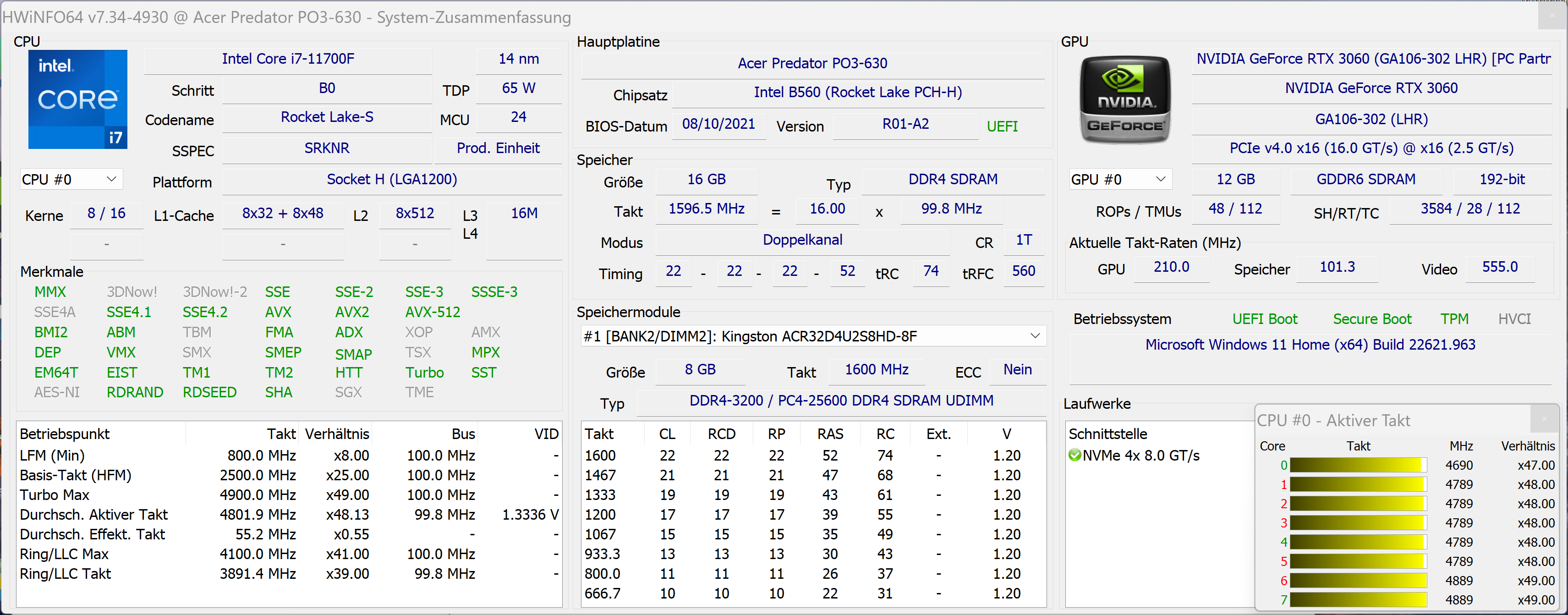Viewport: 1568px width, 615px height.
Task: Click the Acer Predator PO3-630 mainboard field
Action: [812, 63]
